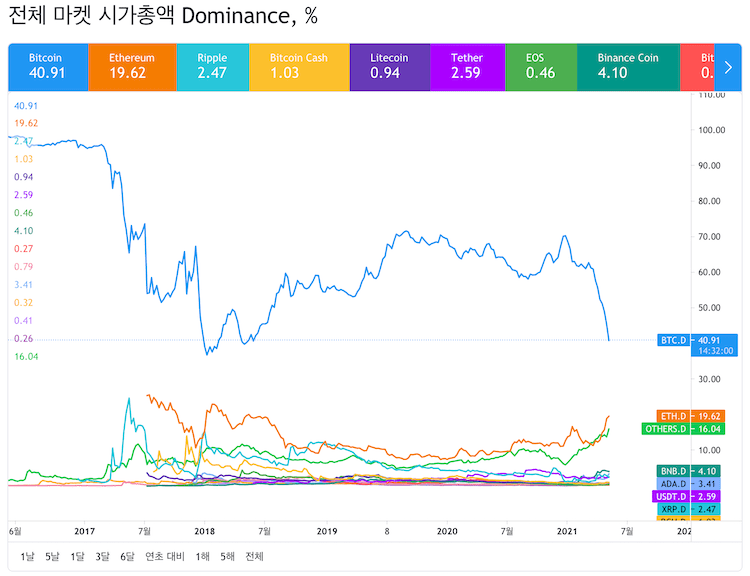Click the 2019 time axis label
Screen dimensions: 750x576
click(327, 531)
